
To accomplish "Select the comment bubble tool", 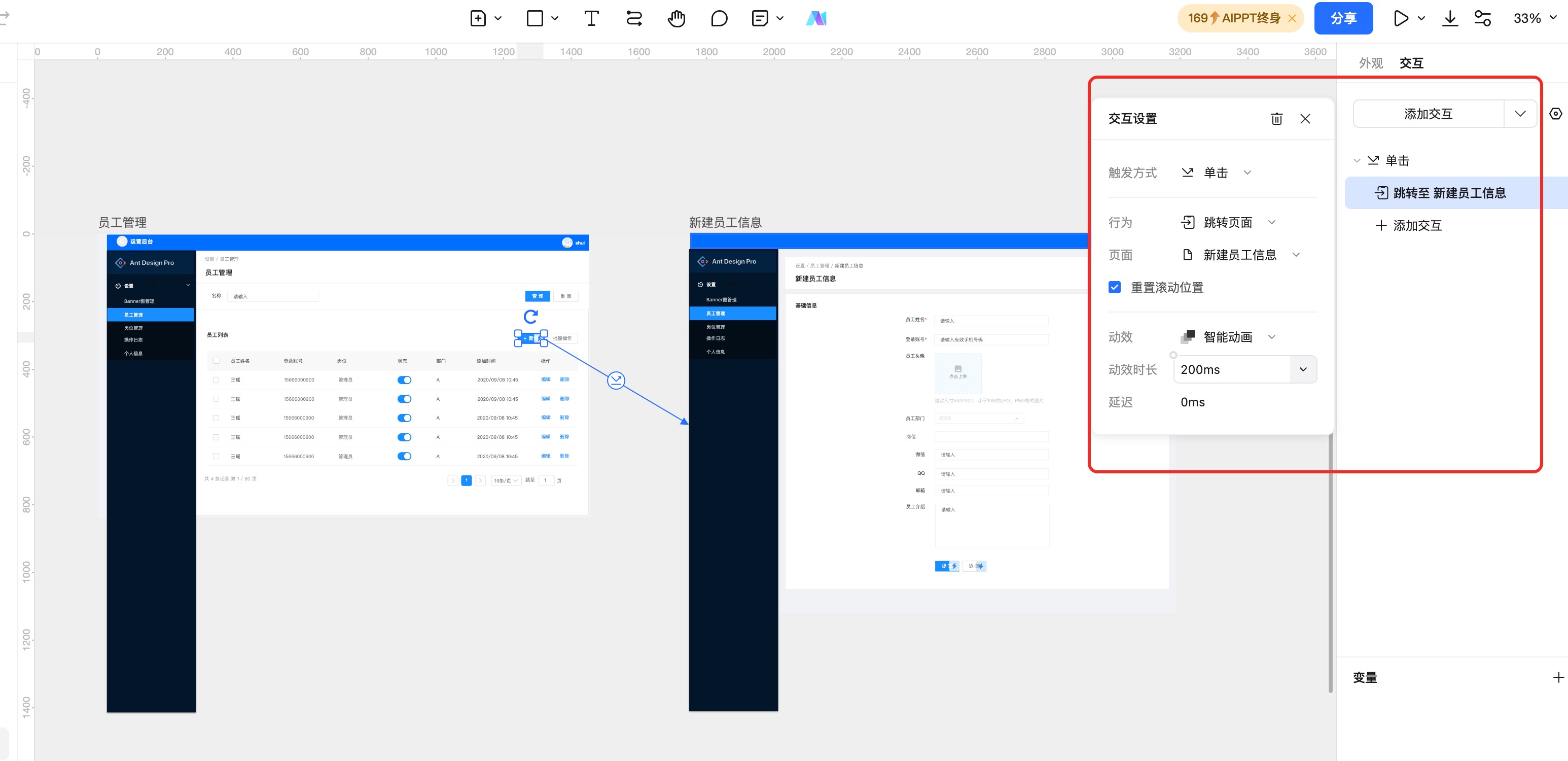I will [719, 18].
